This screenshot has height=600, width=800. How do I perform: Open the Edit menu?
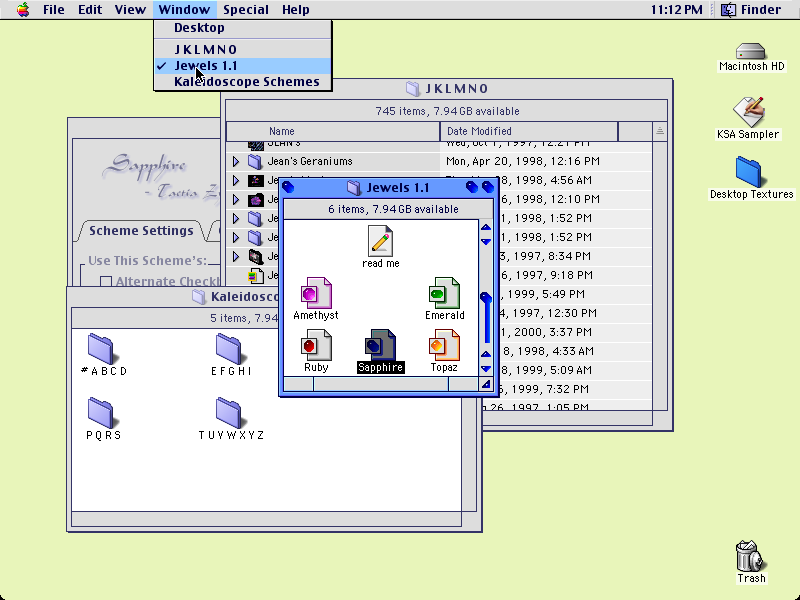[x=90, y=9]
